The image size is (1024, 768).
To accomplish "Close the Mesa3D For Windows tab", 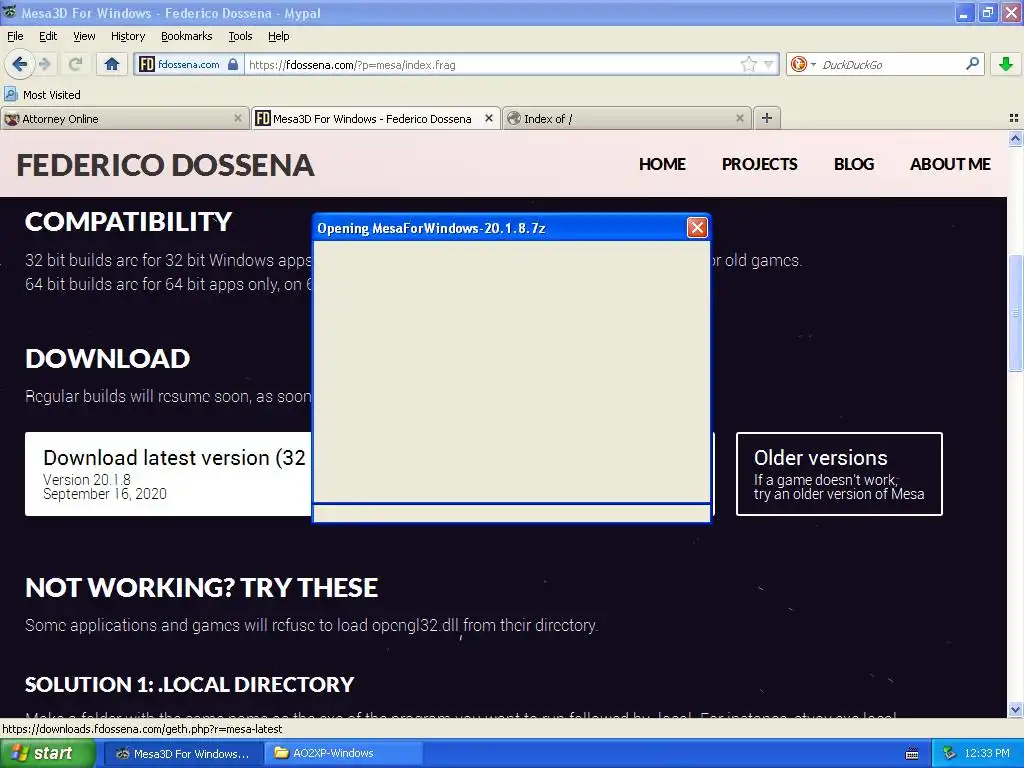I will coord(488,118).
